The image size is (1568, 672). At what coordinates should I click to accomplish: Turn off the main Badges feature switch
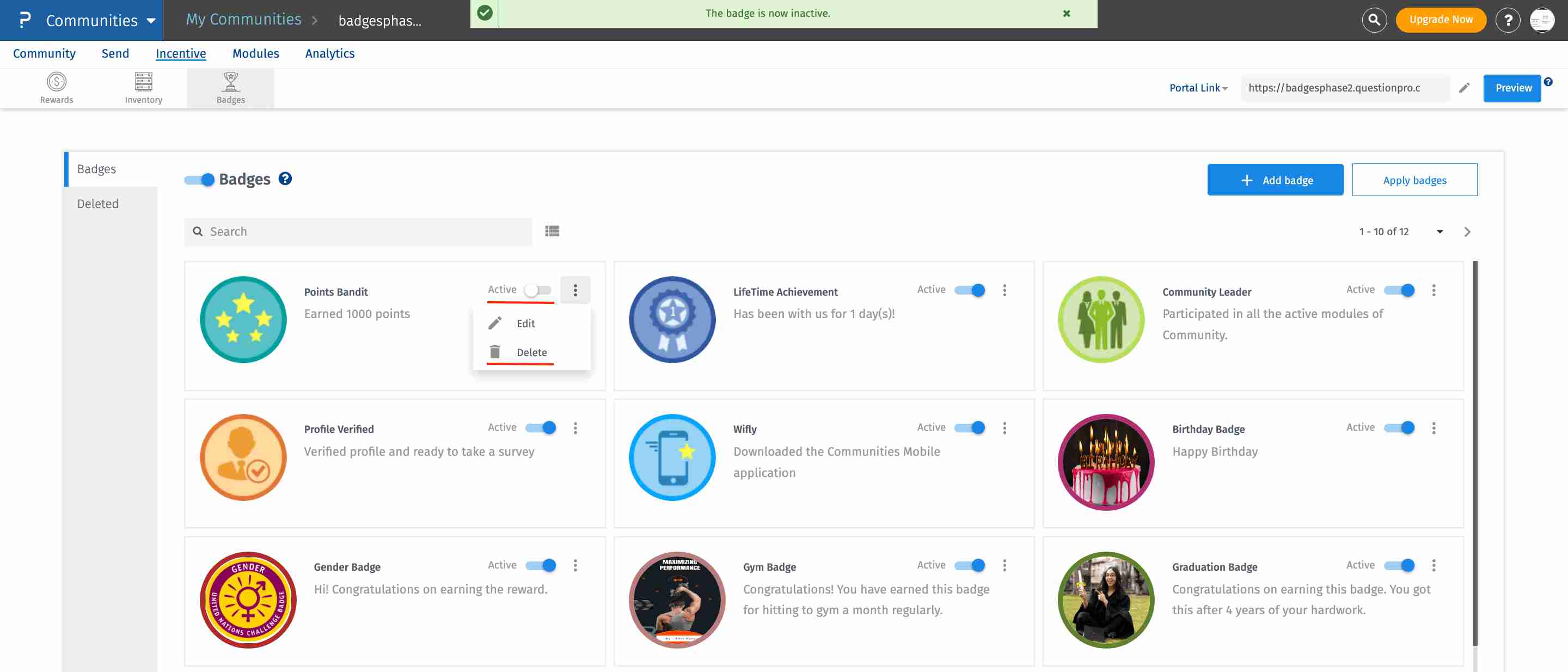(x=200, y=180)
